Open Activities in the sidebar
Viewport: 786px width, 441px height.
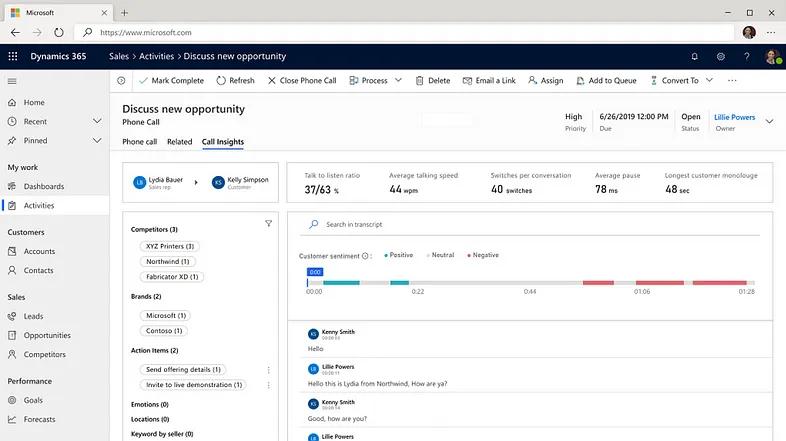point(55,205)
